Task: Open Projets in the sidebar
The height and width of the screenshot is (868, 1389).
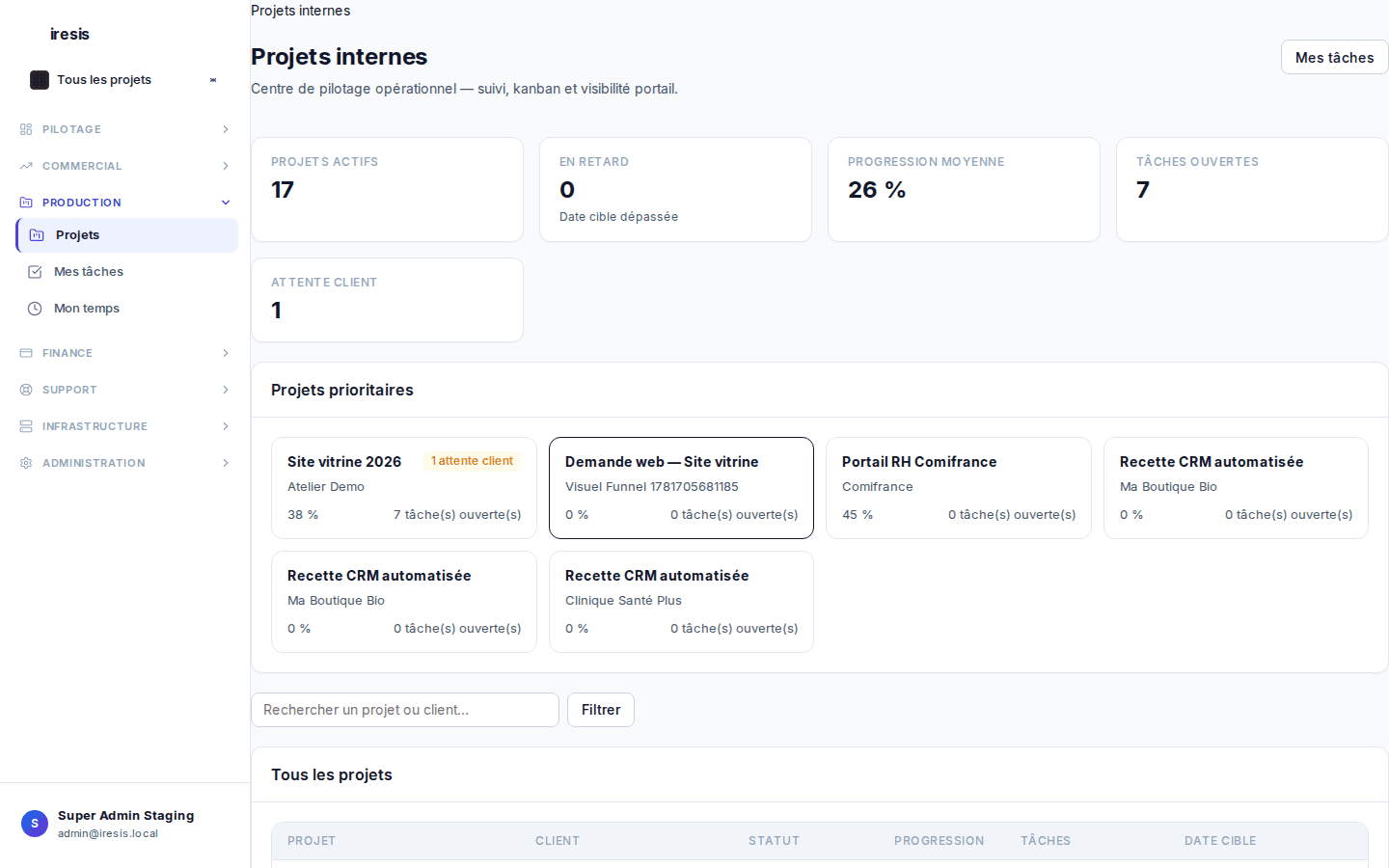Action: [127, 235]
